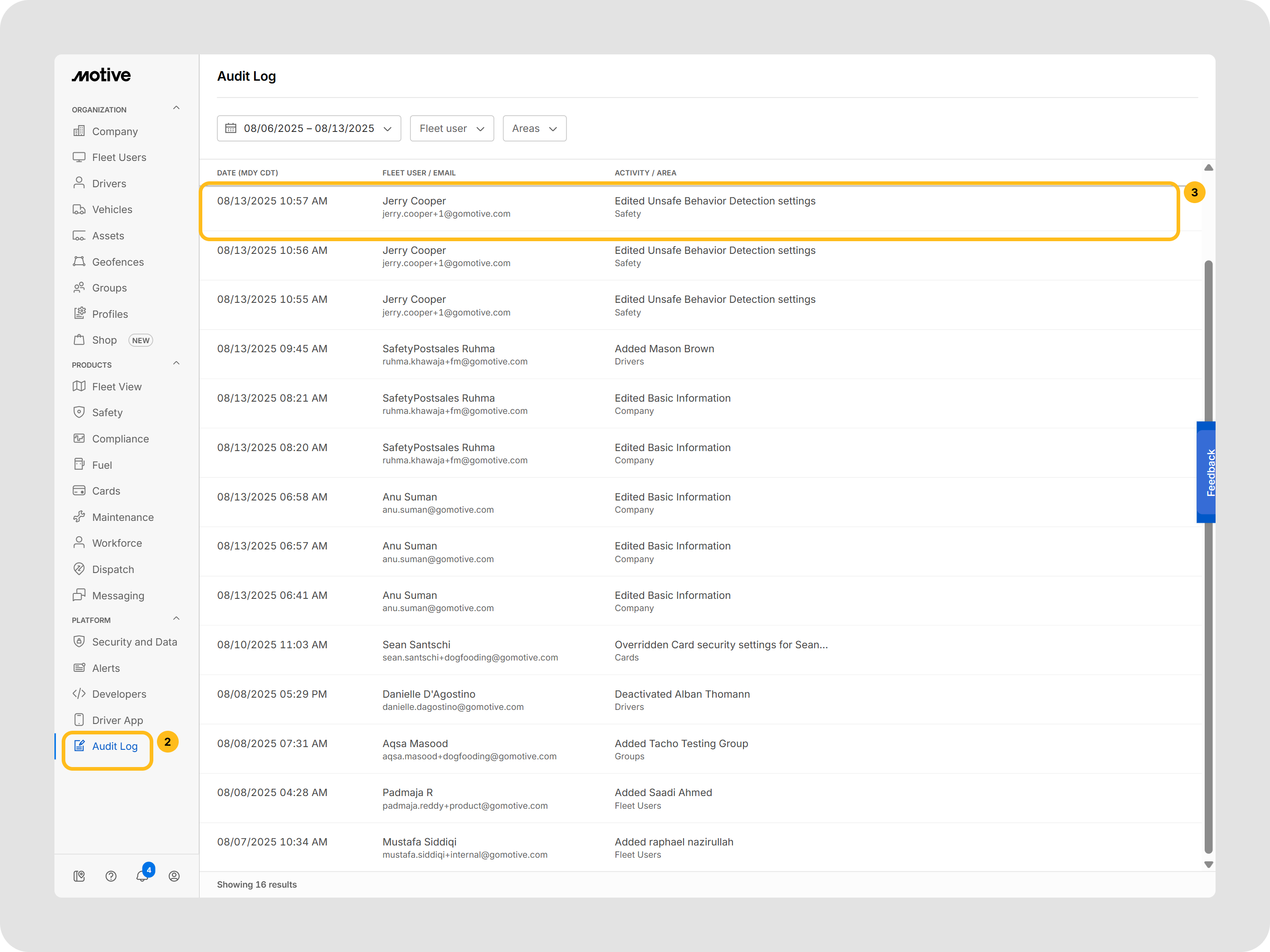Click the Safety shield icon
Screen dimensions: 1270x952
[x=79, y=412]
